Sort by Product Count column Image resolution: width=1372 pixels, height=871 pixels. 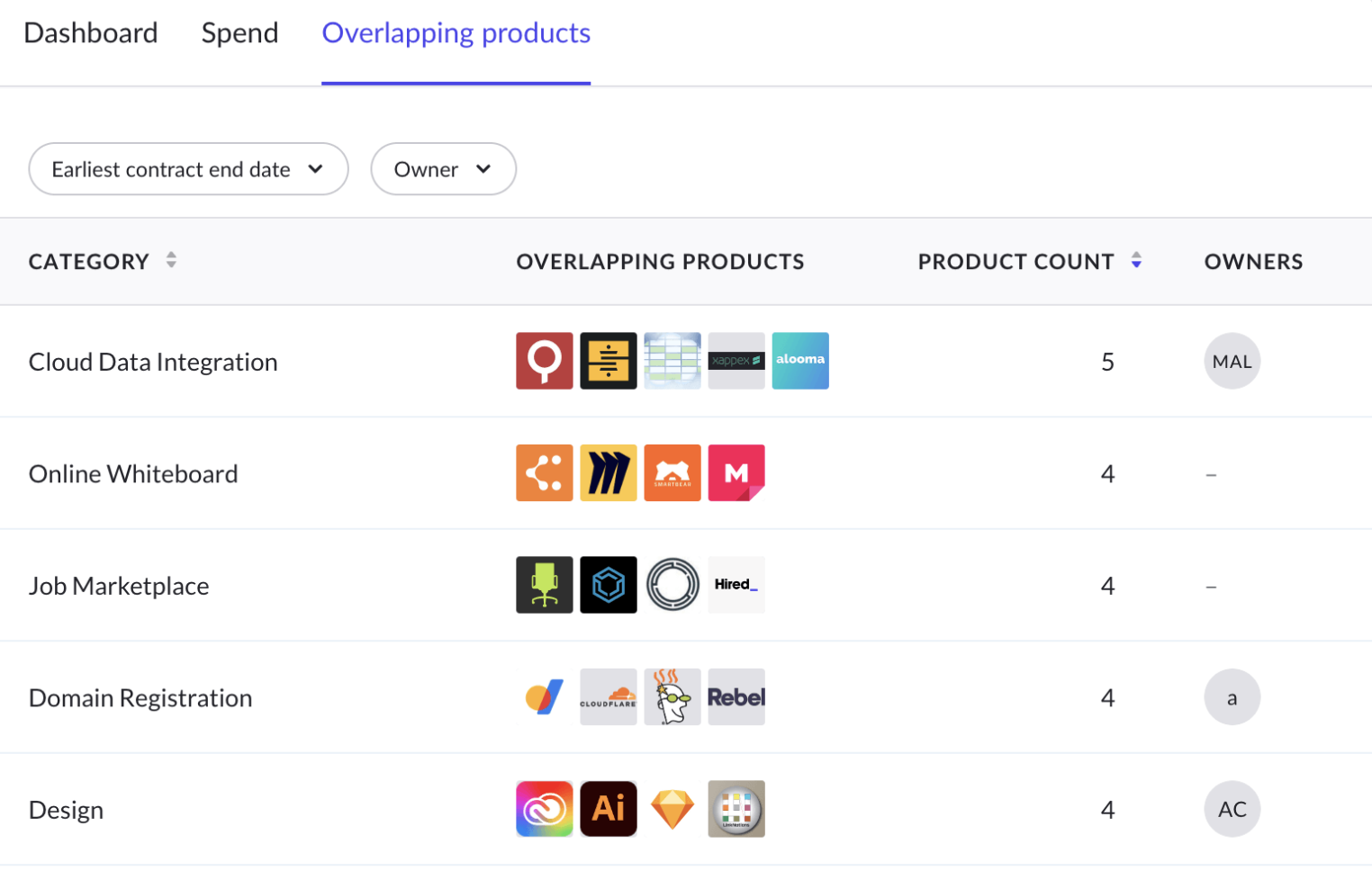pos(1136,261)
